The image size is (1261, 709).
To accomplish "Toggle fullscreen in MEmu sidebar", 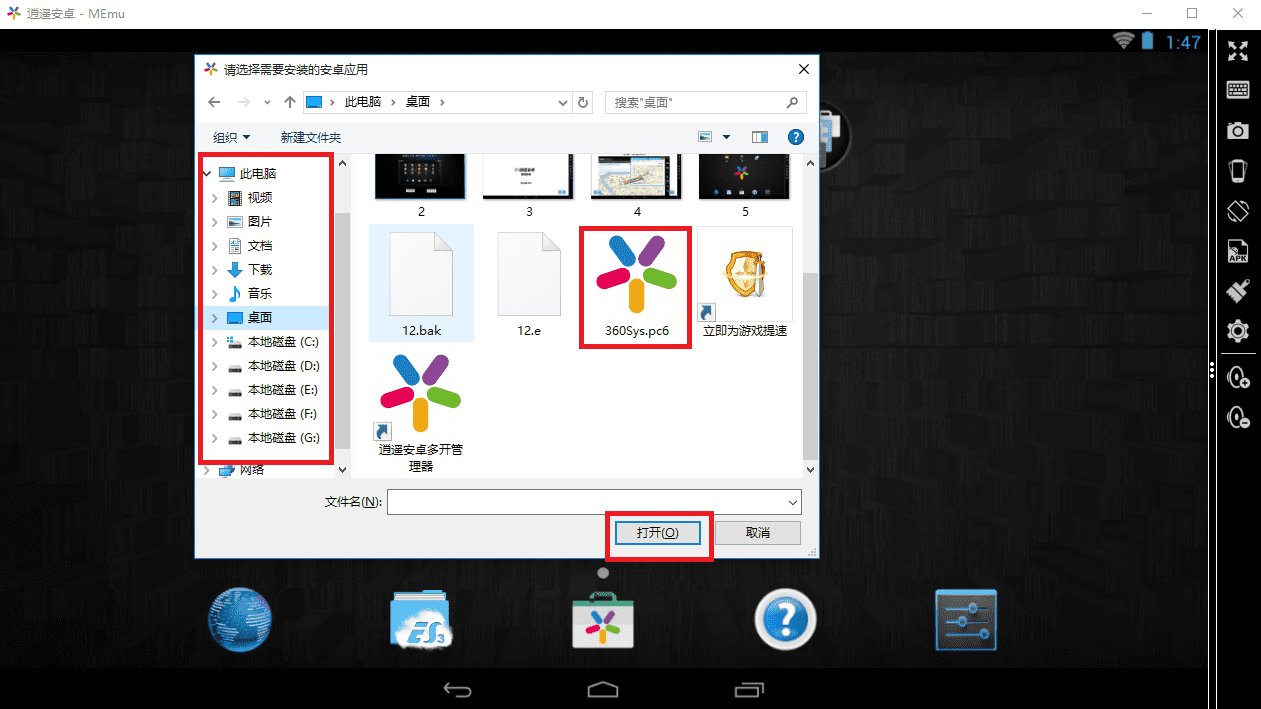I will (x=1238, y=51).
